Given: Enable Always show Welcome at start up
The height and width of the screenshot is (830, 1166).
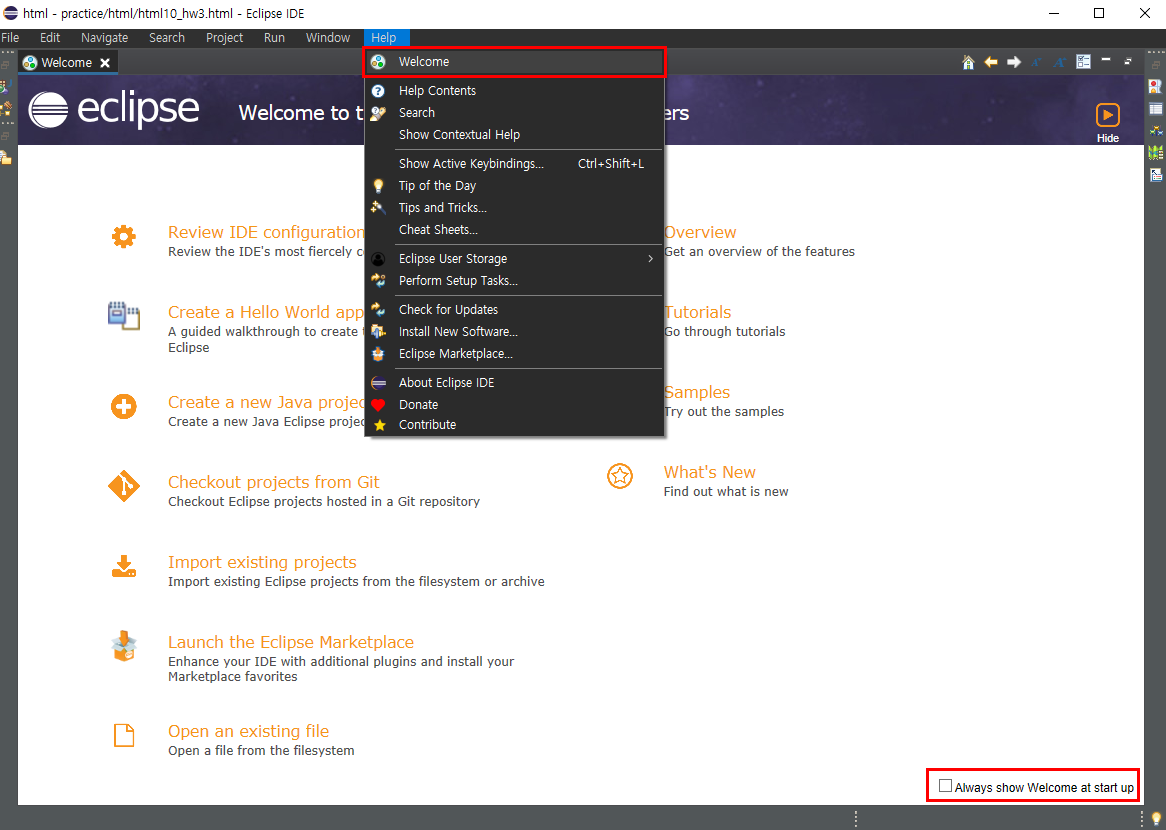Looking at the screenshot, I should pos(945,786).
